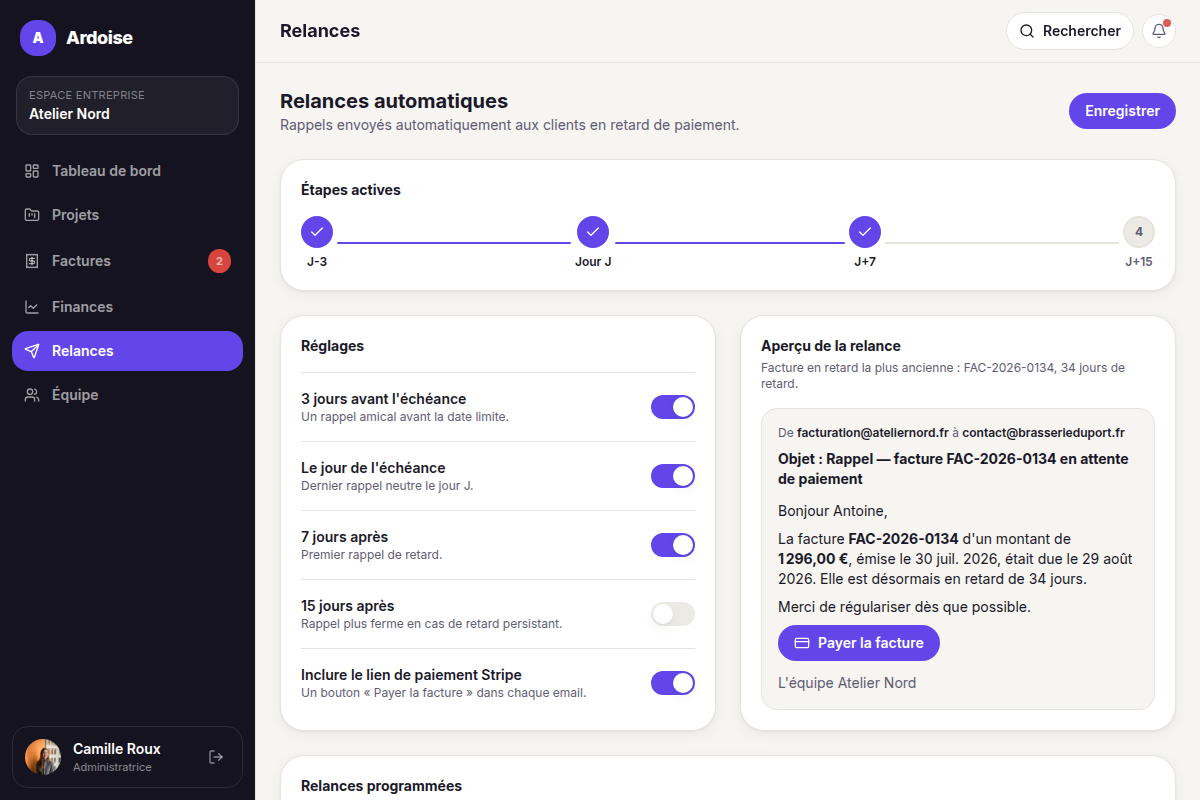The height and width of the screenshot is (800, 1200).
Task: Click the Relances programmées heading
Action: point(381,786)
